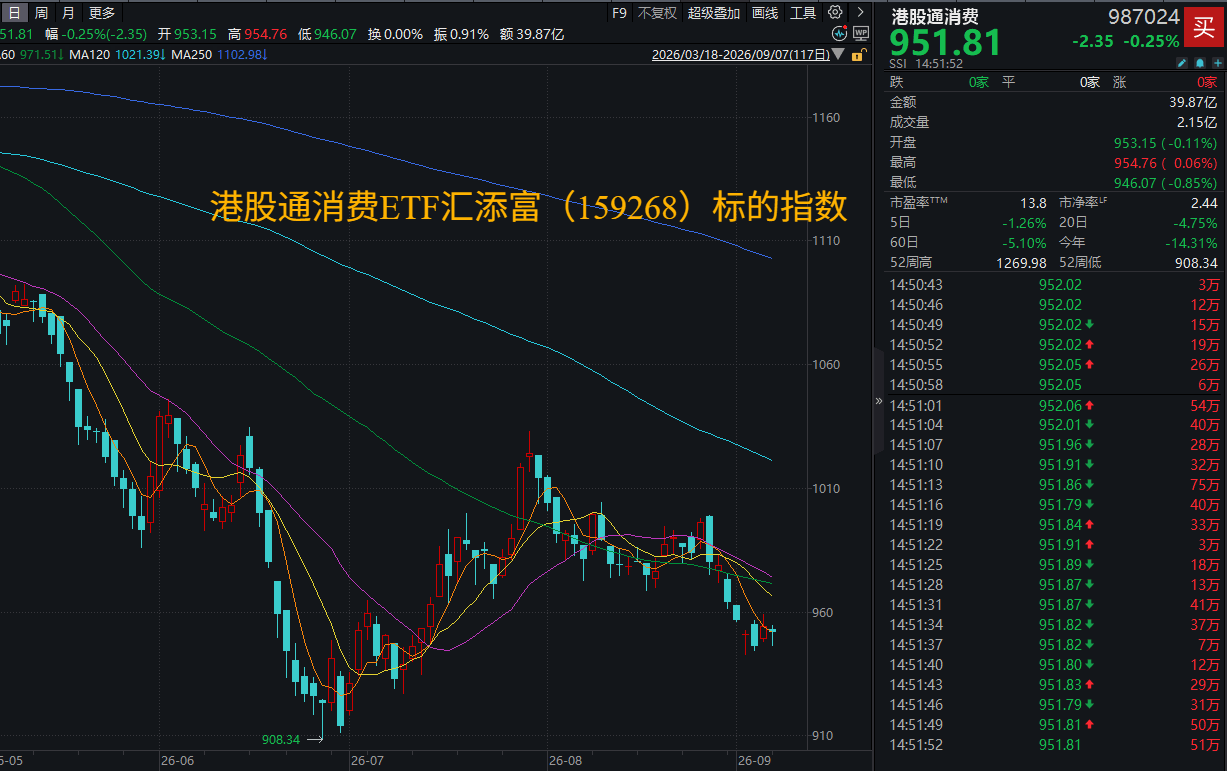
Task: Open the 不复权 adjustment dropdown
Action: point(657,13)
